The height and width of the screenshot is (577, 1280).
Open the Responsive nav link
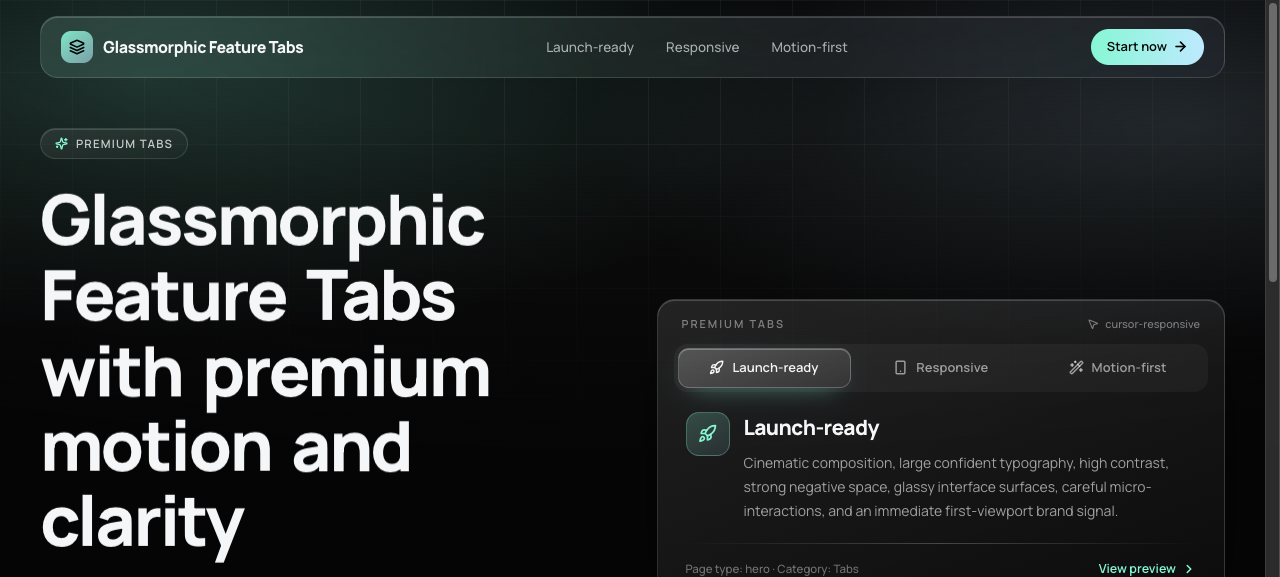tap(703, 47)
